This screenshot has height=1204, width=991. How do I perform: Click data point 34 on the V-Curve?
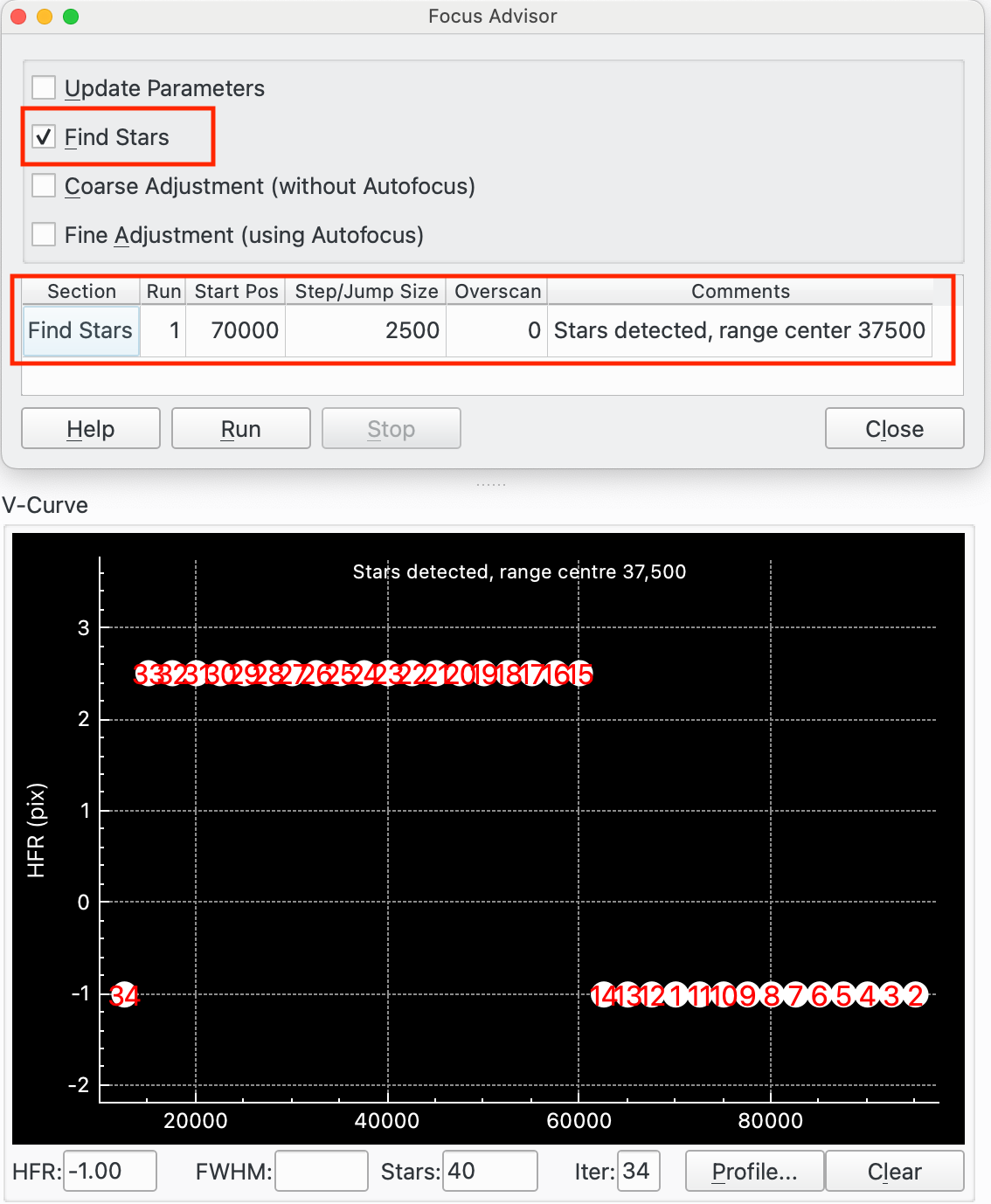click(125, 995)
